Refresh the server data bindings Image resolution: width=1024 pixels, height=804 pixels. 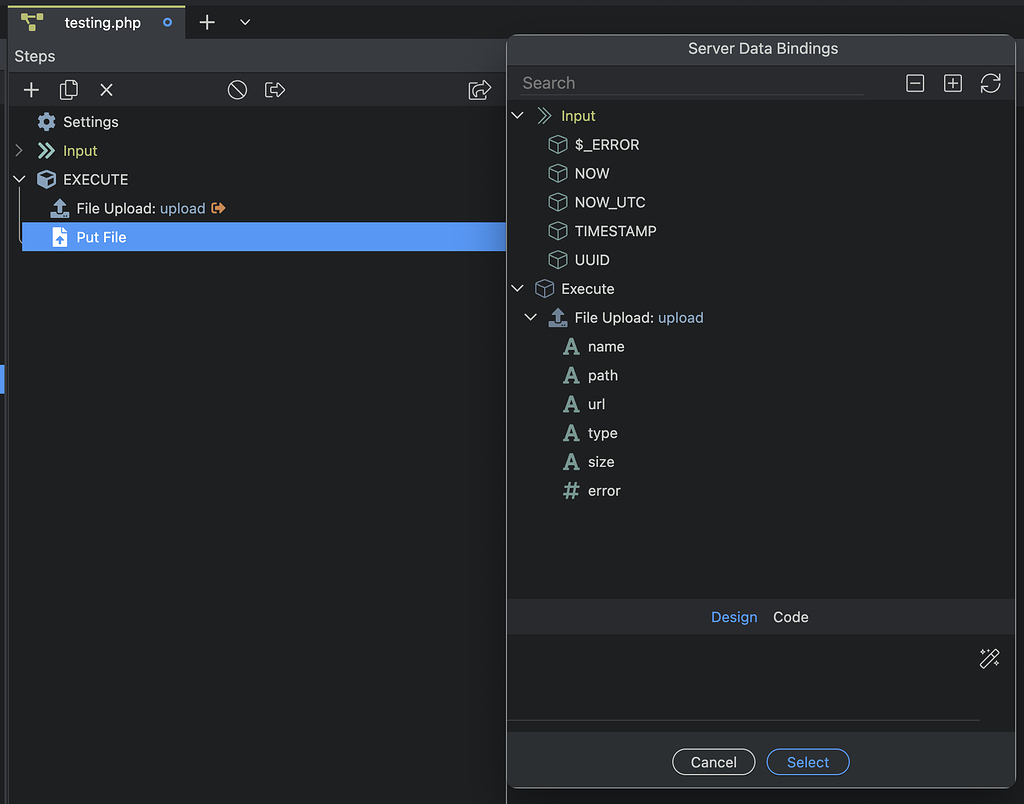990,83
